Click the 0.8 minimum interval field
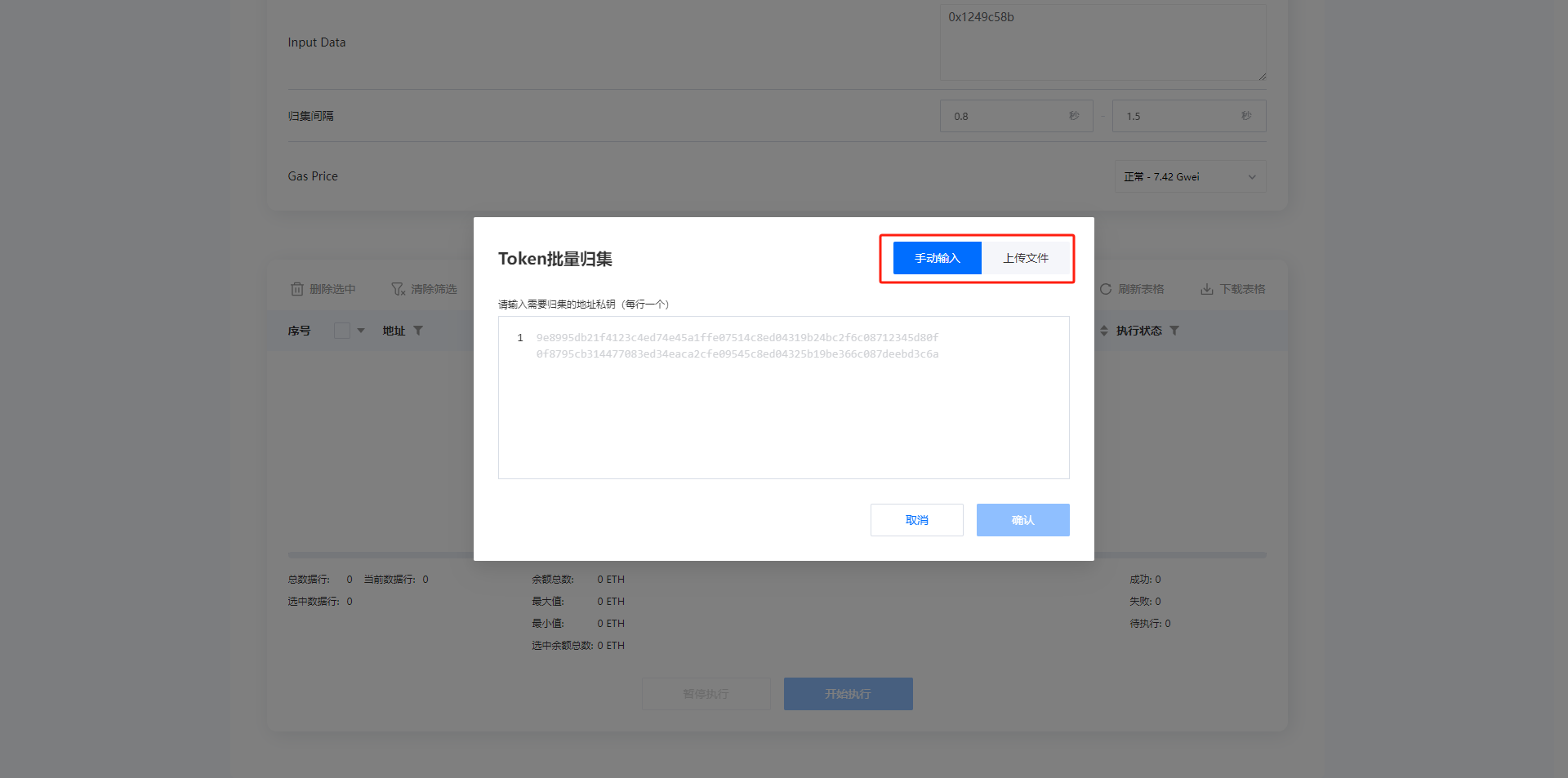The image size is (1568, 778). 1009,116
